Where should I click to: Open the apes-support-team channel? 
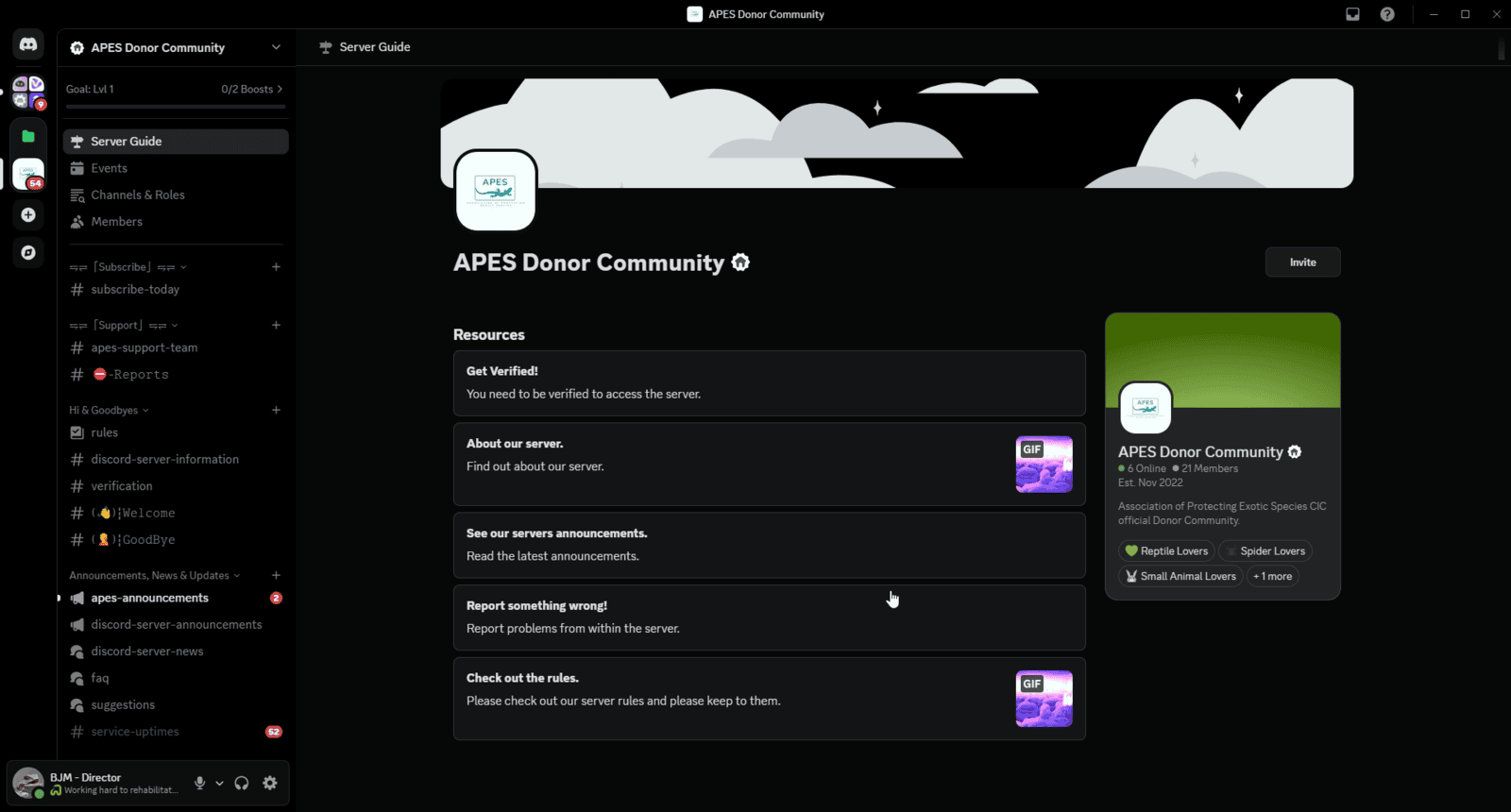click(x=176, y=347)
